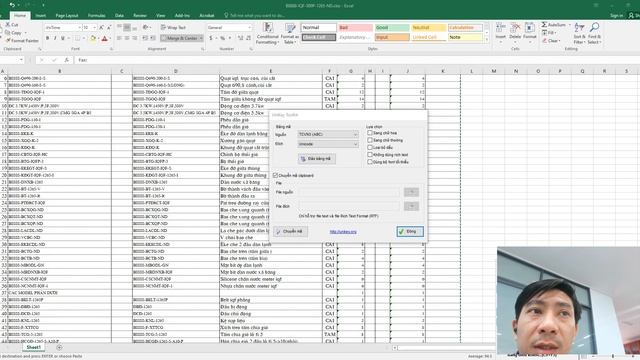Image resolution: width=640 pixels, height=360 pixels.
Task: Click the Undo arrow in Quick Access toolbar
Action: point(12,5)
